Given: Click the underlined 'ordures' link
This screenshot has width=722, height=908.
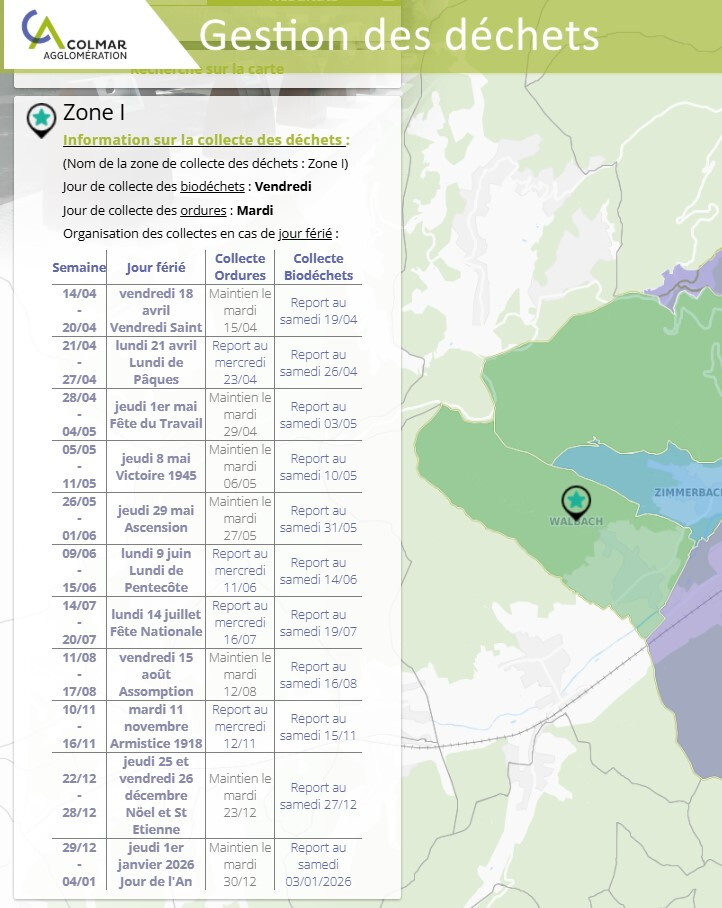Looking at the screenshot, I should pos(204,211).
